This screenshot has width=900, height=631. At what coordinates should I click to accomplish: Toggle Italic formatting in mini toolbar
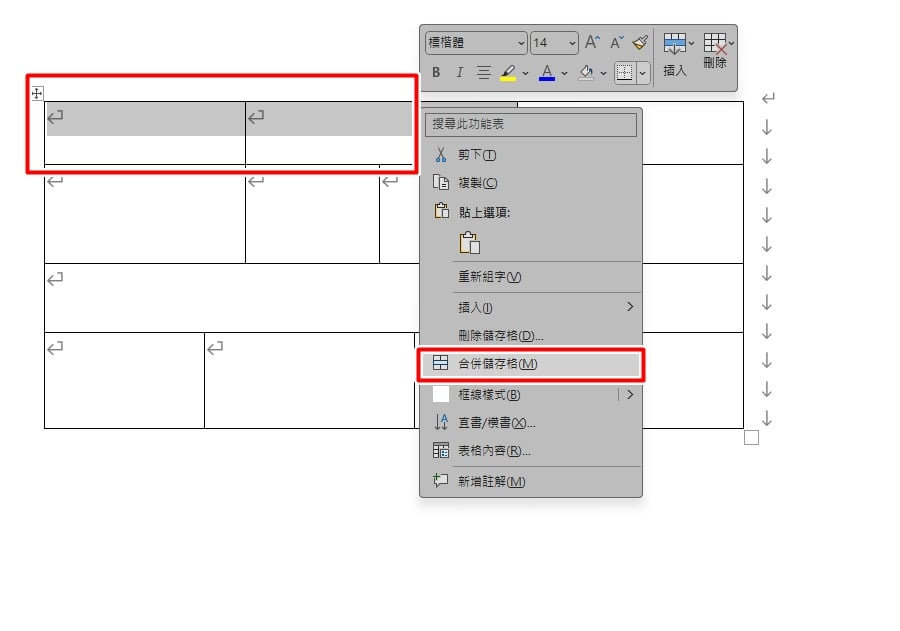tap(459, 73)
